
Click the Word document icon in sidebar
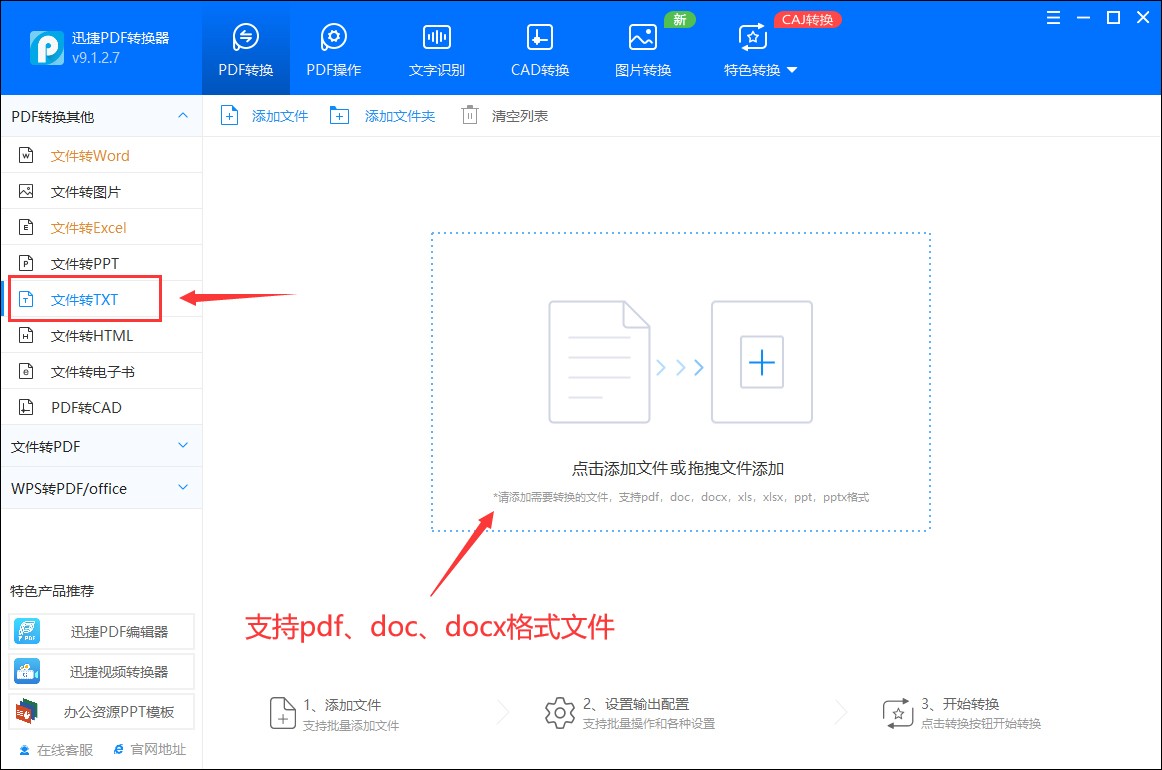[26, 155]
